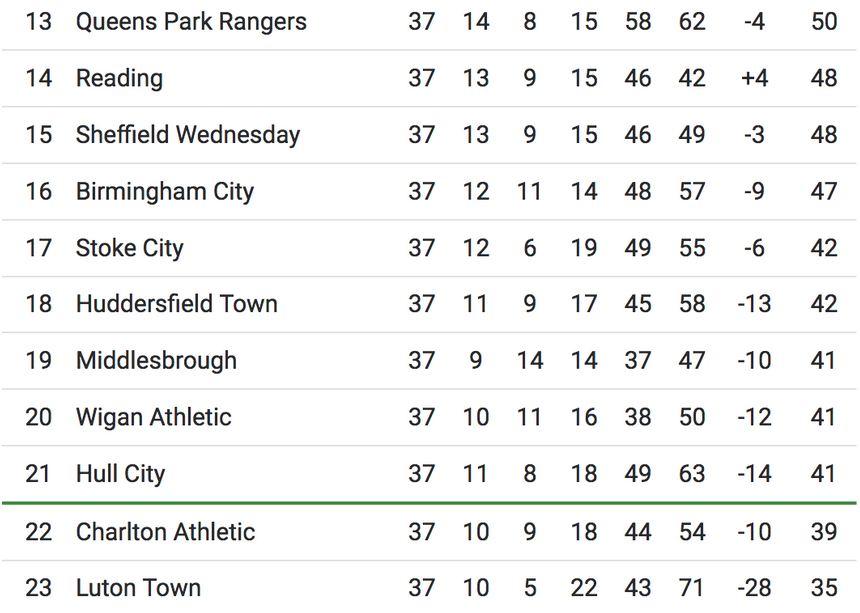The width and height of the screenshot is (860, 613).
Task: Click the Reading team name
Action: [x=119, y=78]
